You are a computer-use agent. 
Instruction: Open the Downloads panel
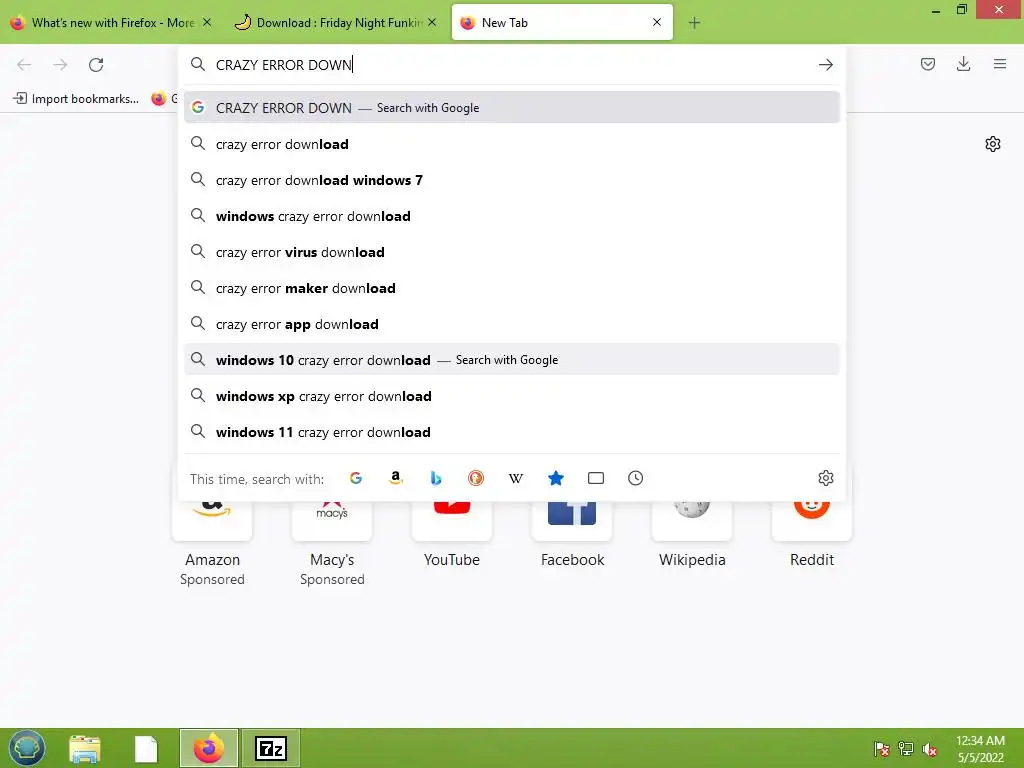coord(963,64)
